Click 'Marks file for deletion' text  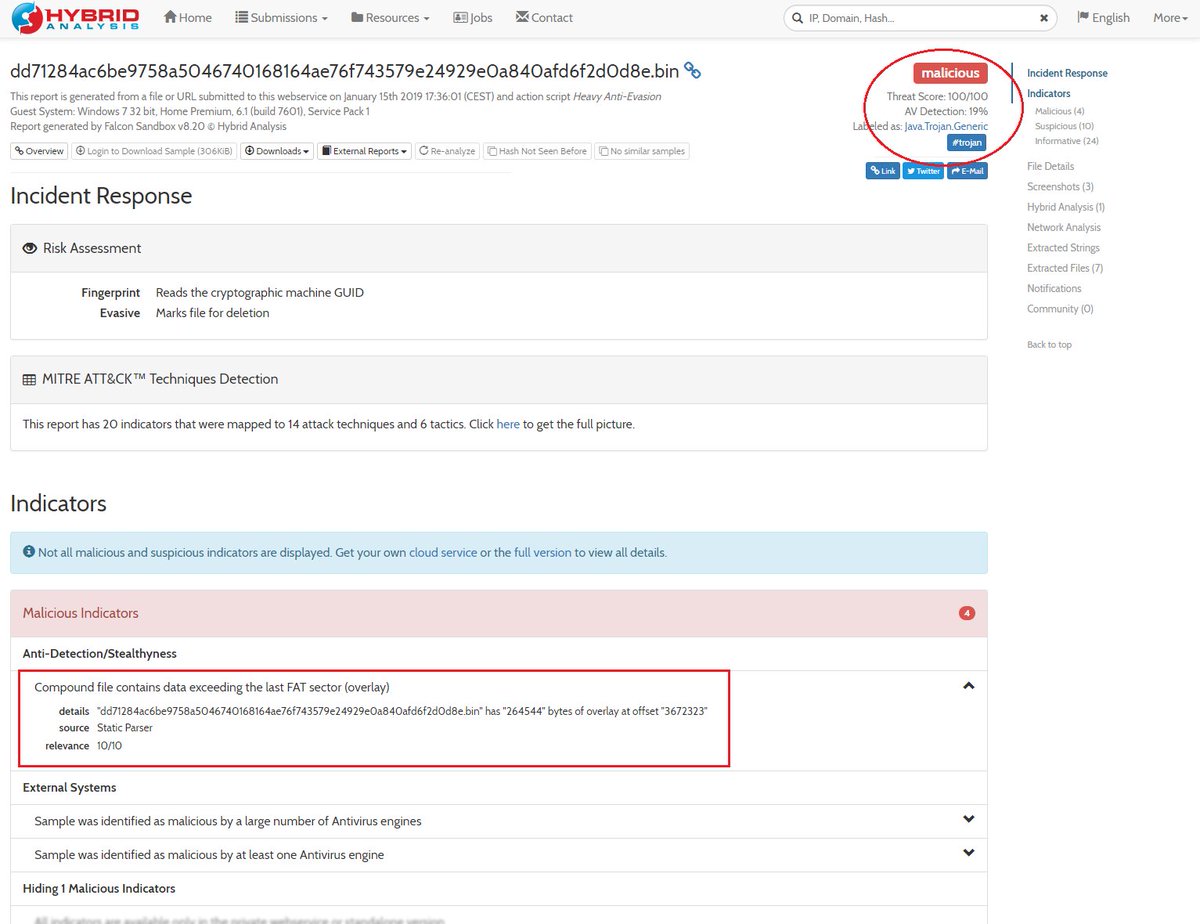click(x=212, y=313)
